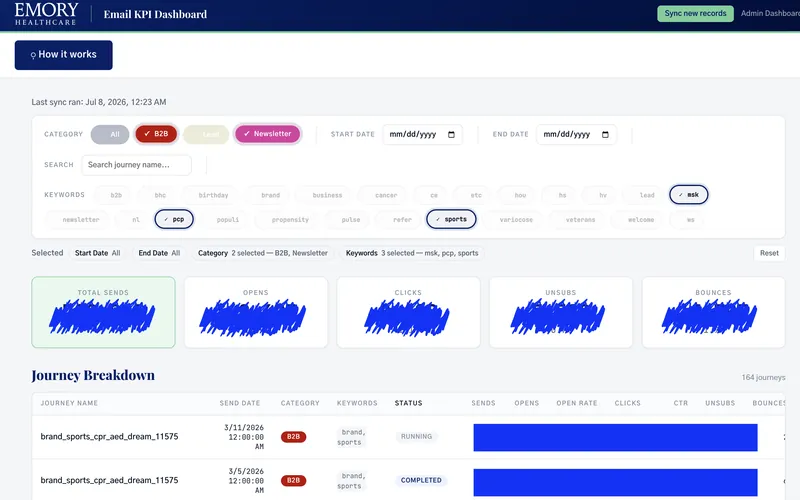
Task: Click the Category 2 selected summary pill
Action: click(263, 253)
